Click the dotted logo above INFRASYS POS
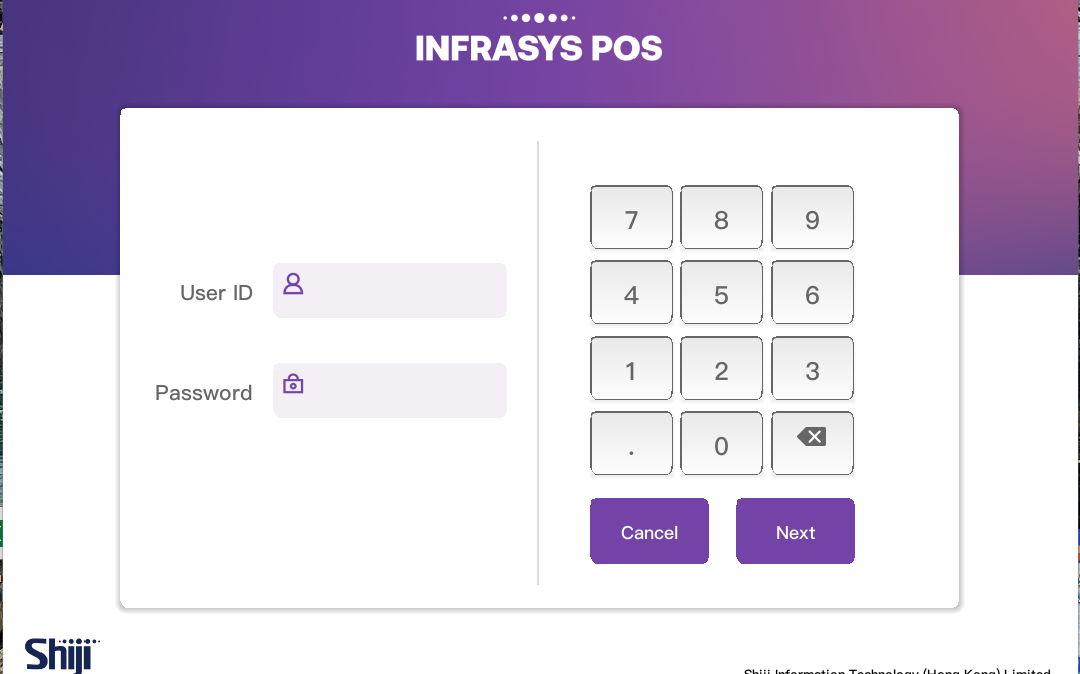The image size is (1080, 674). tap(539, 17)
